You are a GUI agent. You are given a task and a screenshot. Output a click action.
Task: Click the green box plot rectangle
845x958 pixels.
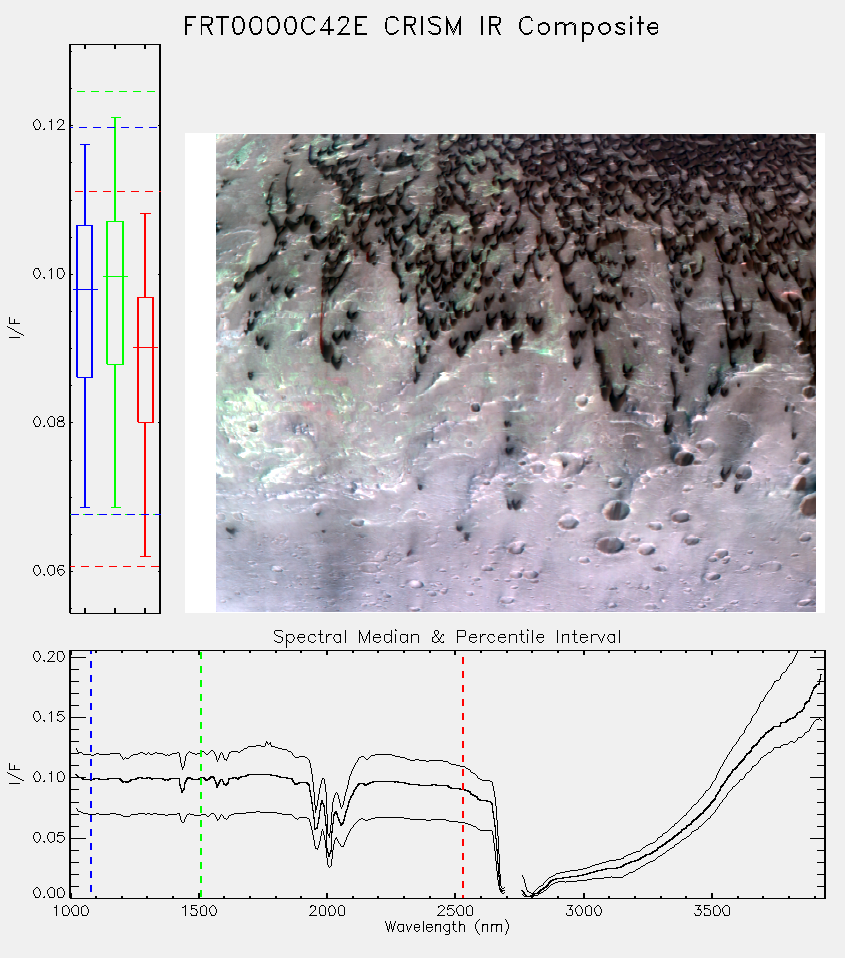tap(115, 293)
